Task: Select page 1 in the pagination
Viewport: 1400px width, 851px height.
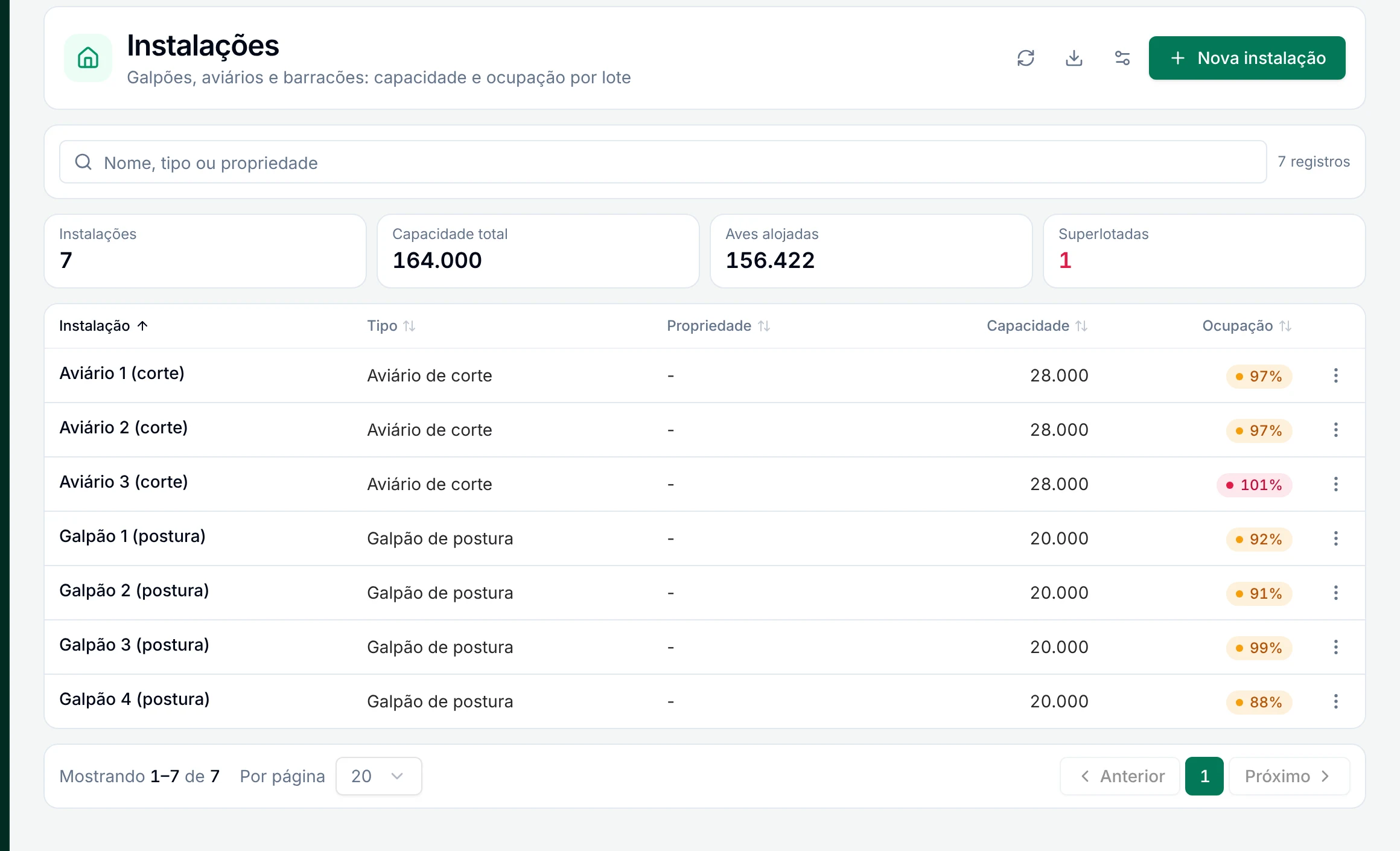Action: click(x=1204, y=776)
